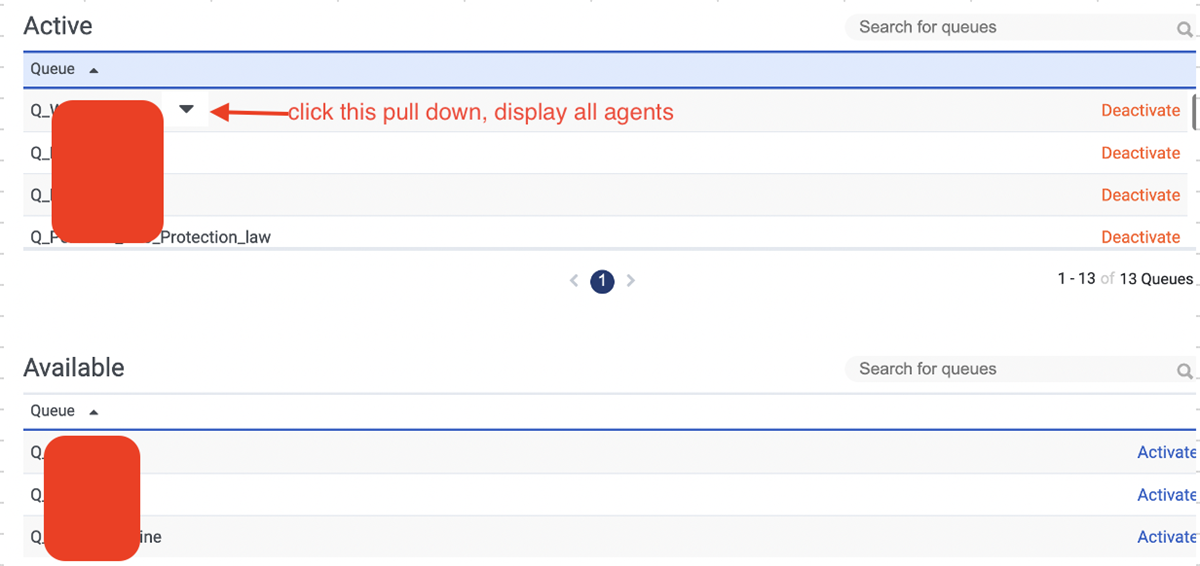Deactivate the queue ending in Protection_law
The height and width of the screenshot is (566, 1200).
[1140, 237]
